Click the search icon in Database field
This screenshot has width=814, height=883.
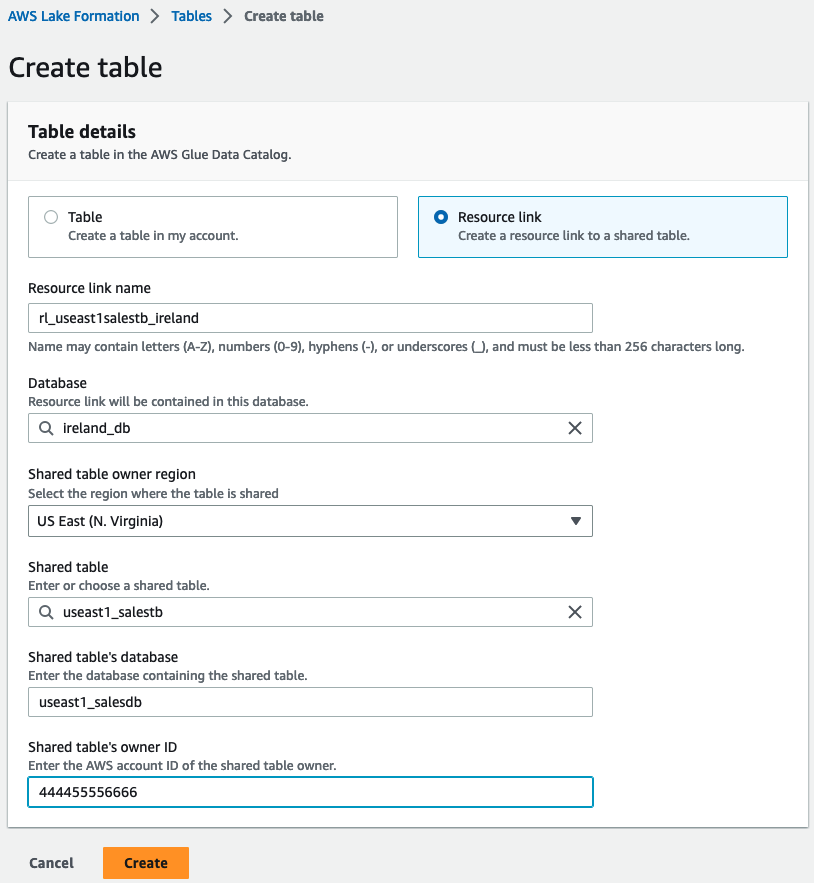coord(46,428)
